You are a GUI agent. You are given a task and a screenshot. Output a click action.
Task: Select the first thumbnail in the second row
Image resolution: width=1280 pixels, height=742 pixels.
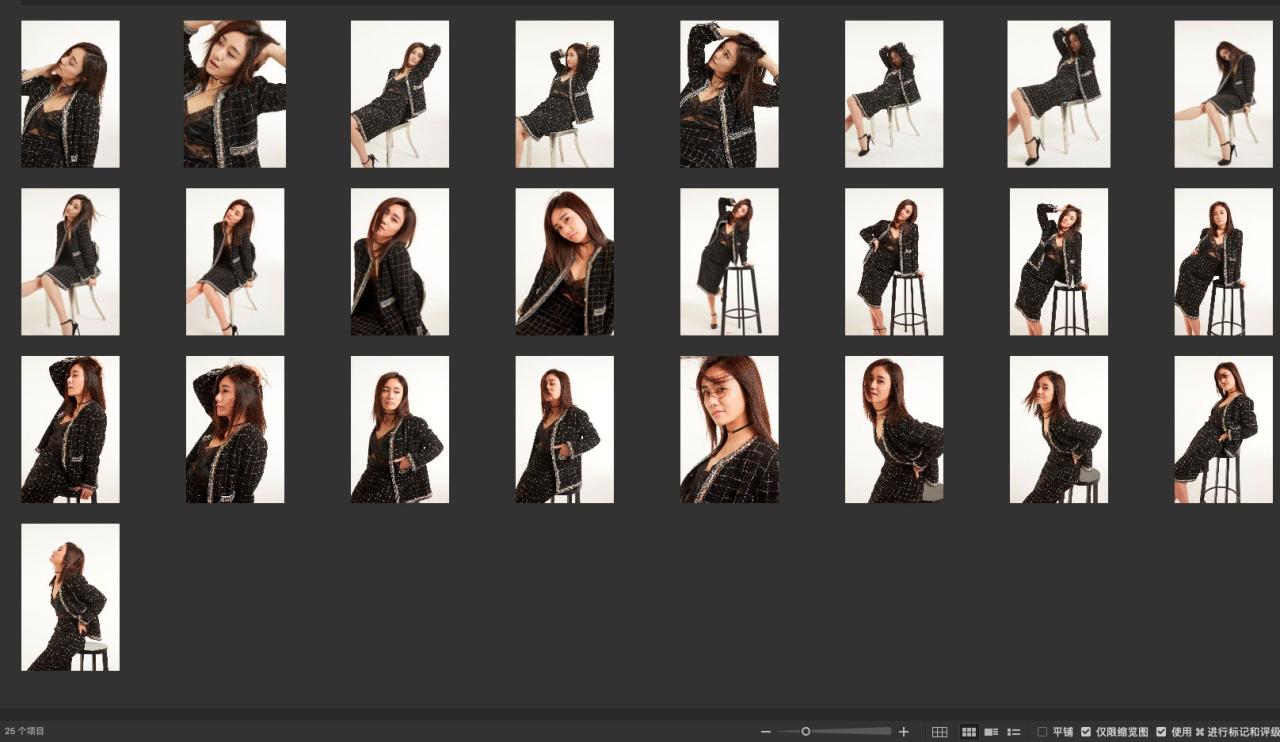[70, 262]
